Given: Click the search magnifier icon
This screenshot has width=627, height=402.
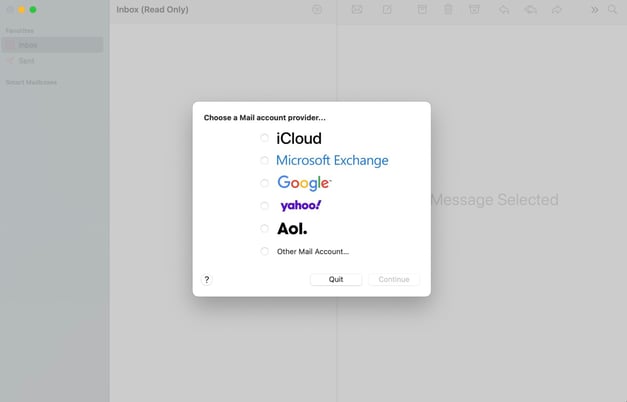Looking at the screenshot, I should click(x=612, y=9).
